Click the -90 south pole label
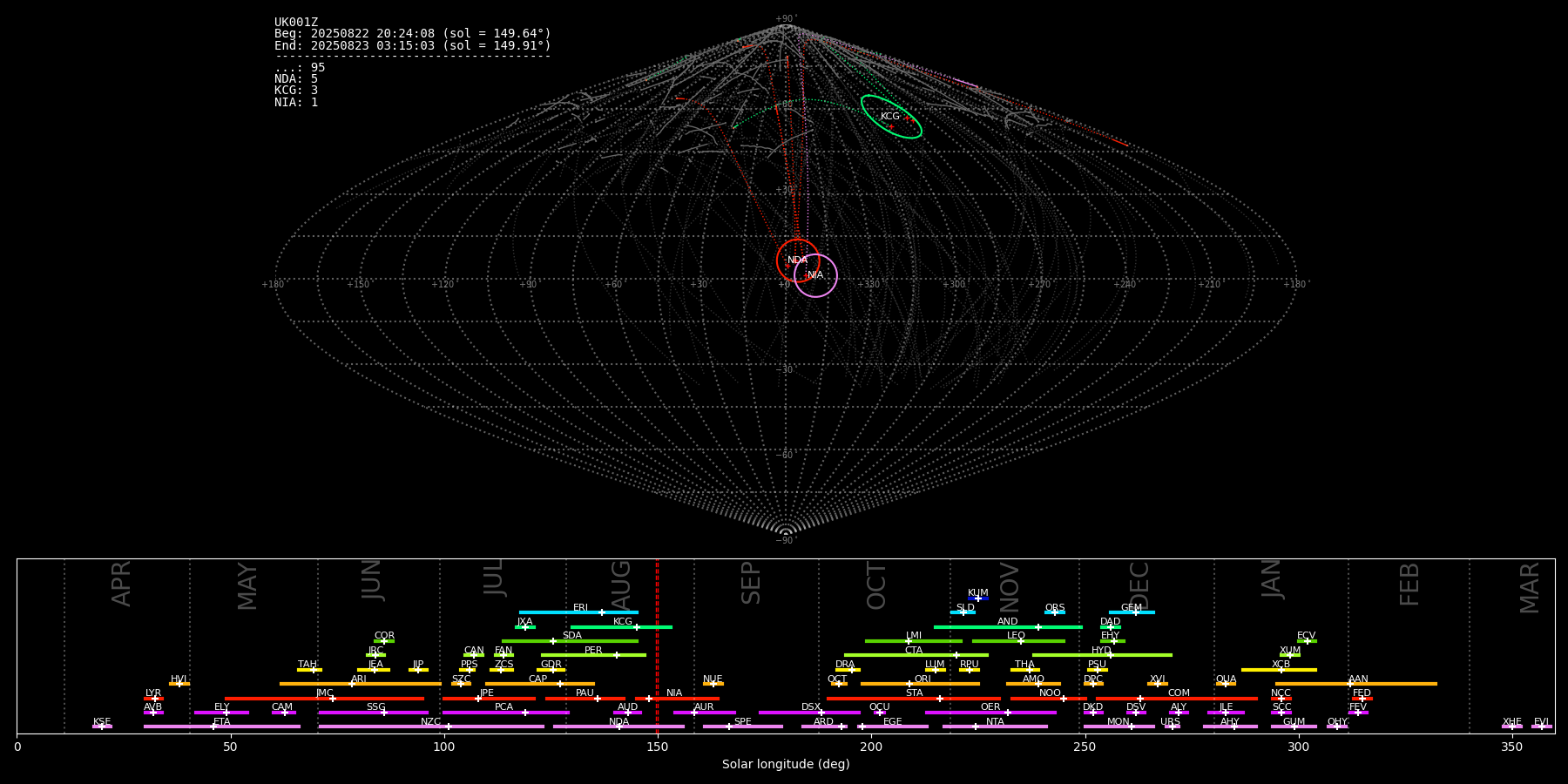 [x=785, y=541]
